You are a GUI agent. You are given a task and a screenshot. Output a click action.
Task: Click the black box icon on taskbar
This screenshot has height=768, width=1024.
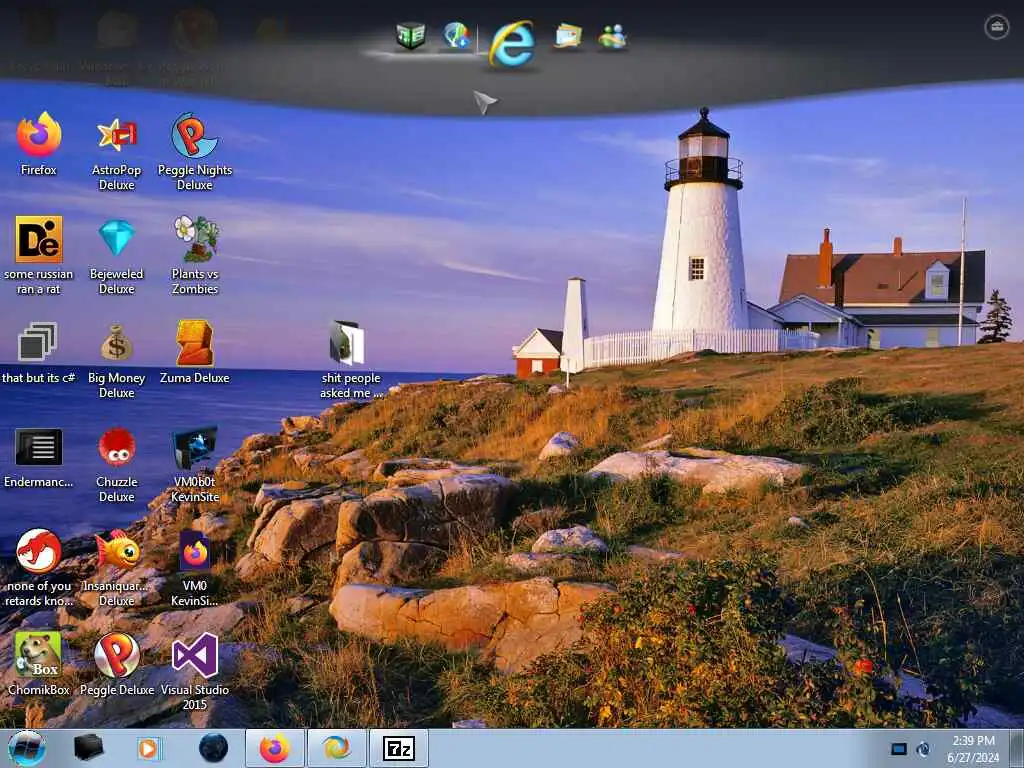click(x=88, y=748)
